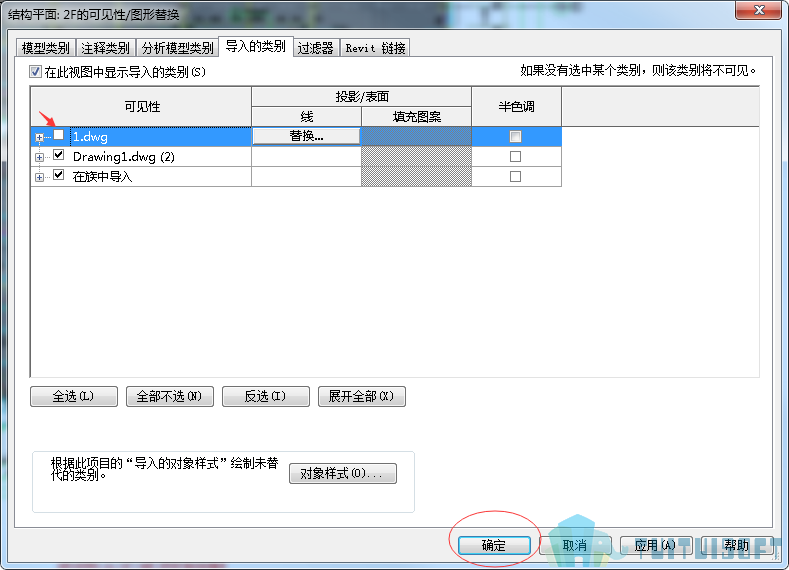Image resolution: width=789 pixels, height=570 pixels.
Task: Enable halftone for the 1.dwg row
Action: pos(515,136)
